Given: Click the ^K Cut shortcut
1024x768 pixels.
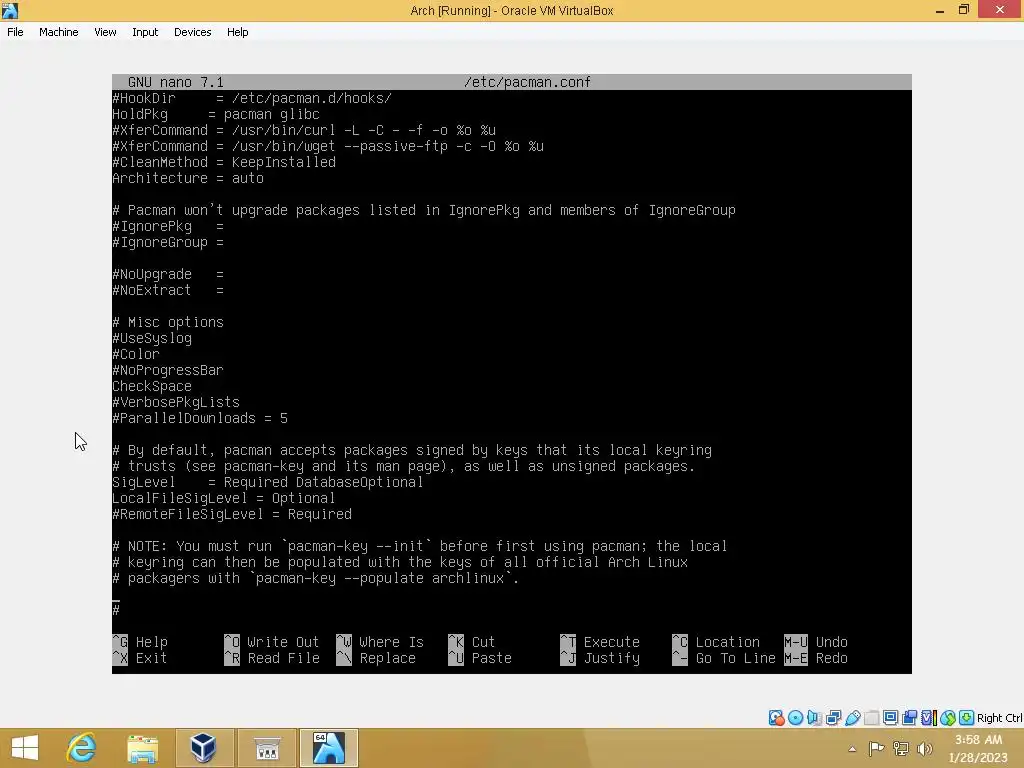Looking at the screenshot, I should (472, 642).
